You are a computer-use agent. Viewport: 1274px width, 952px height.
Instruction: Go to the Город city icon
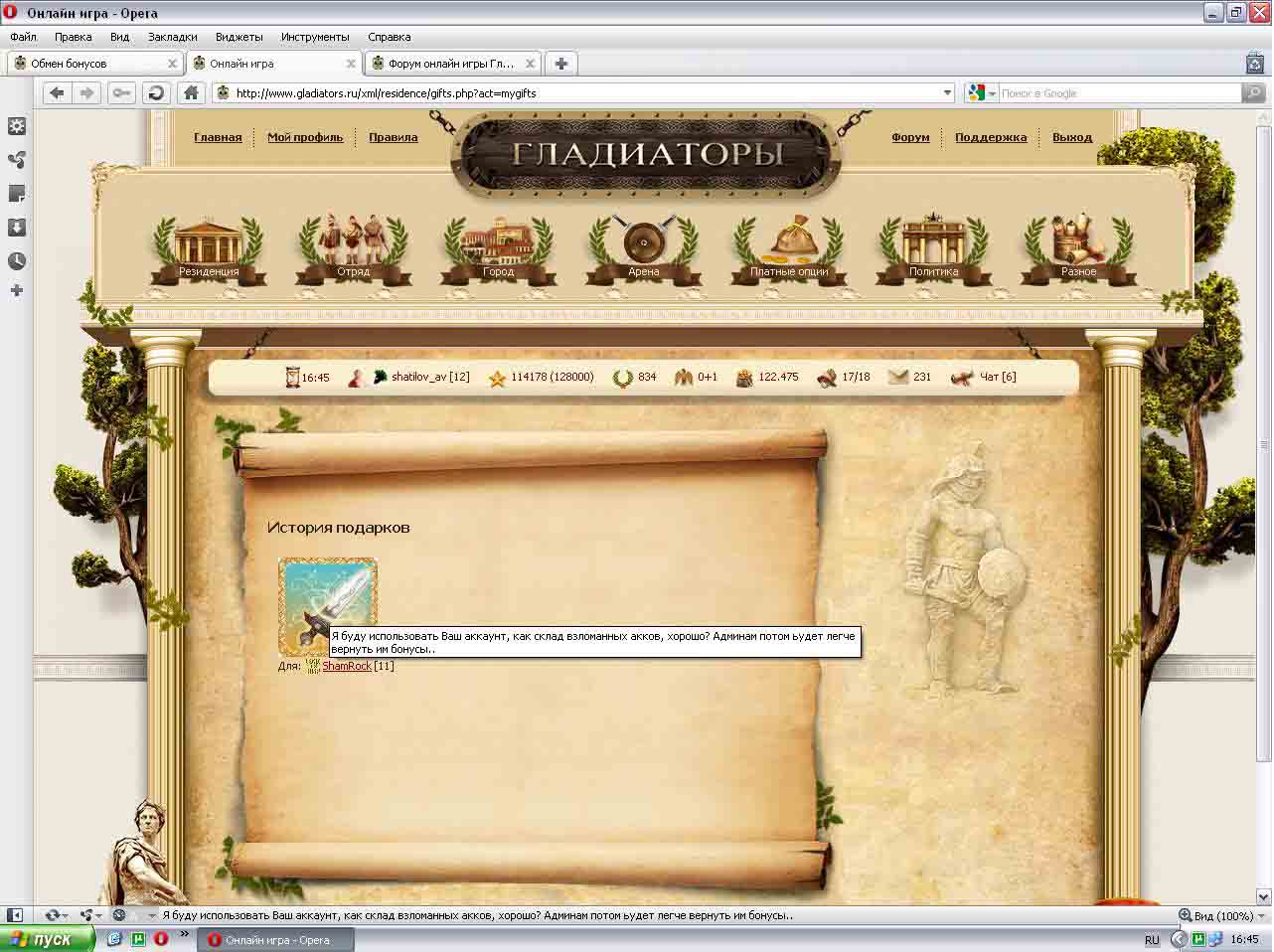coord(498,244)
